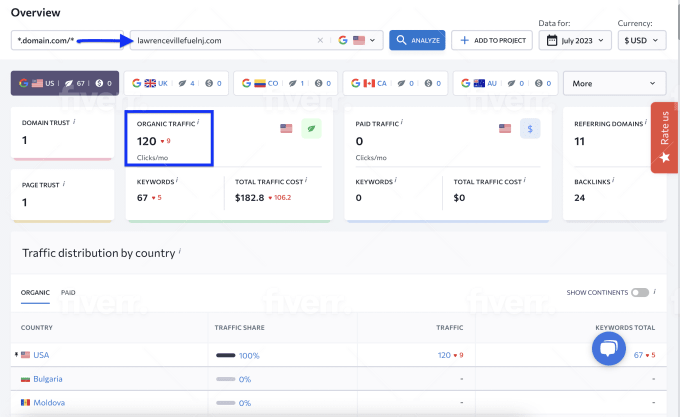This screenshot has height=417, width=680.
Task: Click the info icon beside Show Continents toggle
Action: tap(654, 292)
